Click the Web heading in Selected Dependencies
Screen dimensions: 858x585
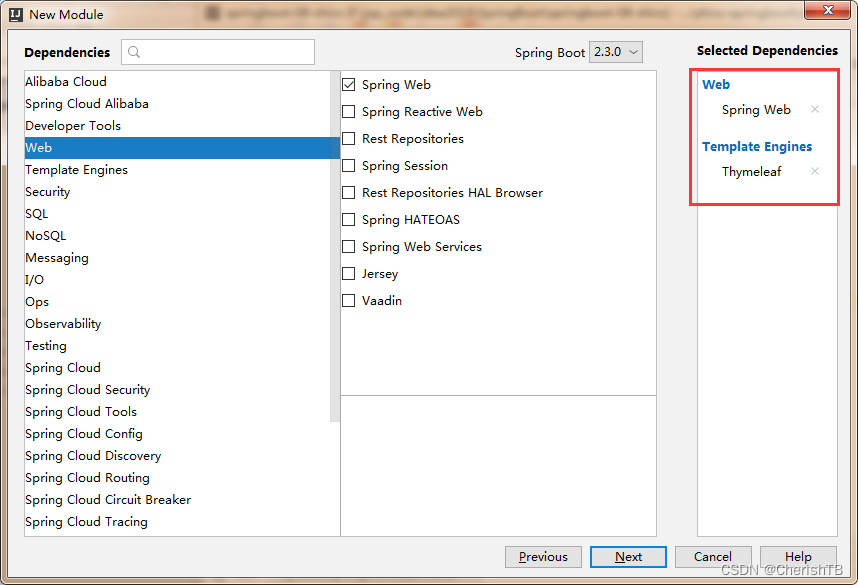point(716,84)
